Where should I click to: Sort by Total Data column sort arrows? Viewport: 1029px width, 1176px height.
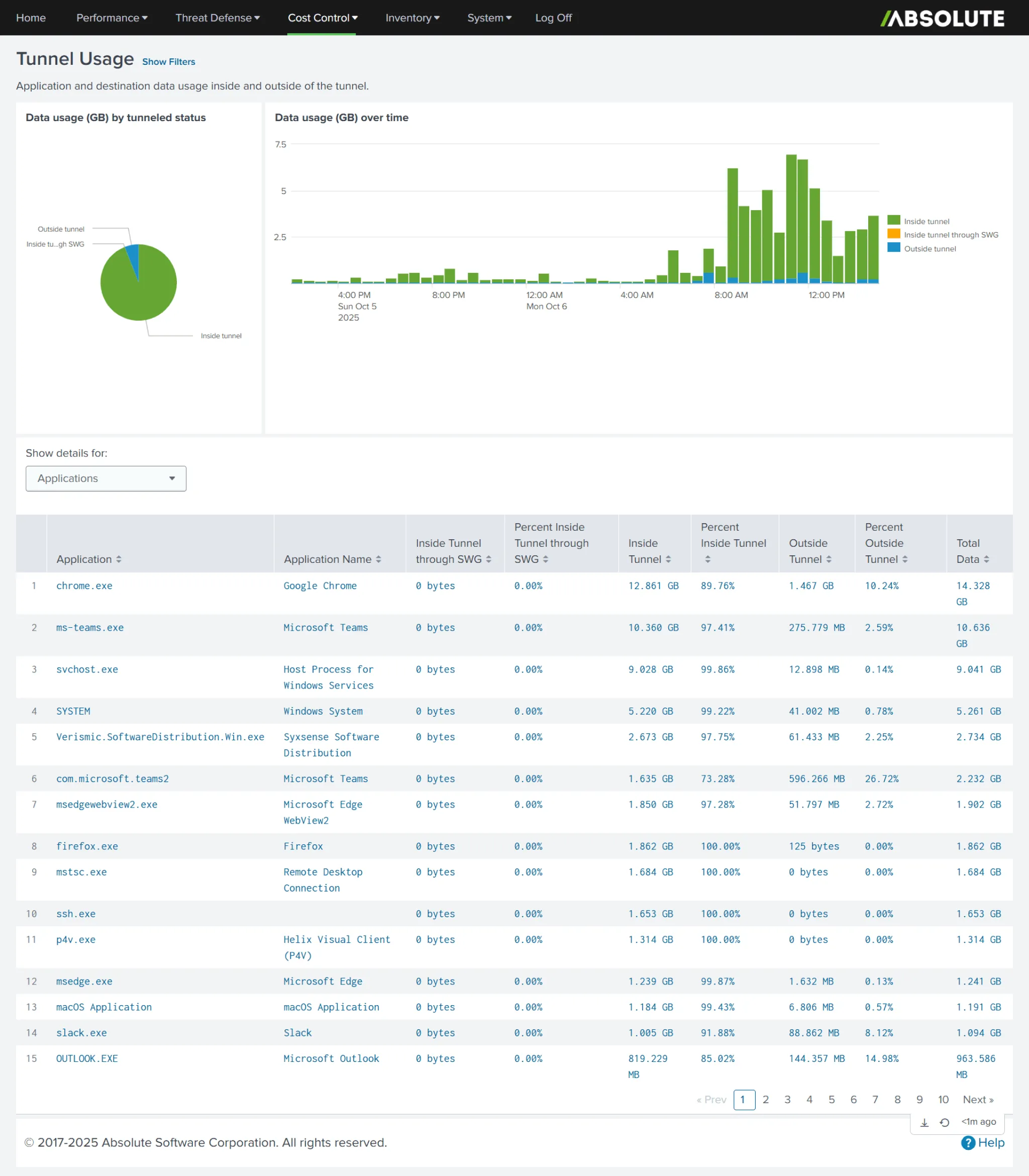[986, 559]
